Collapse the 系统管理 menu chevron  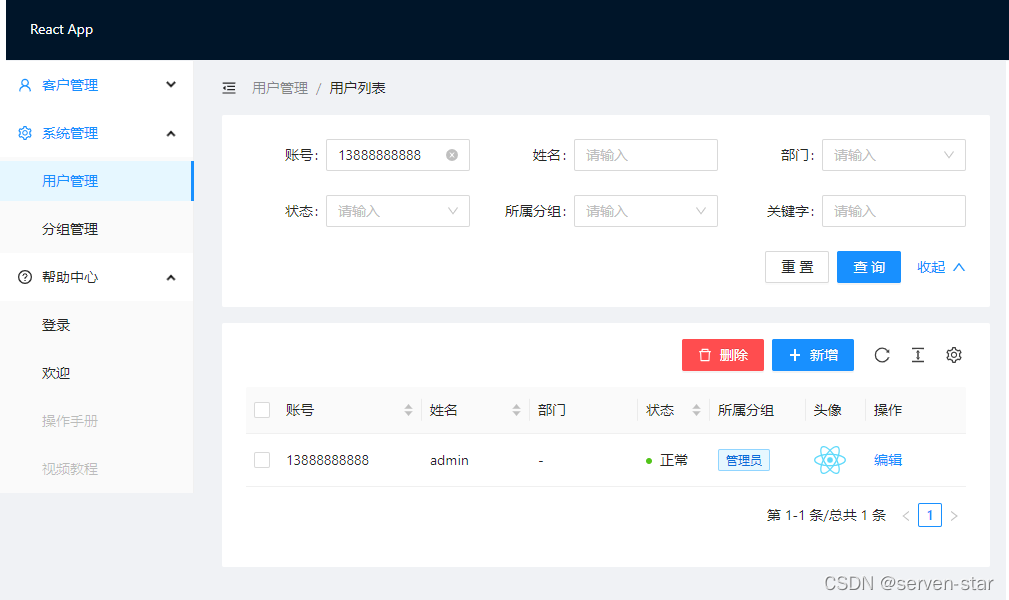171,133
